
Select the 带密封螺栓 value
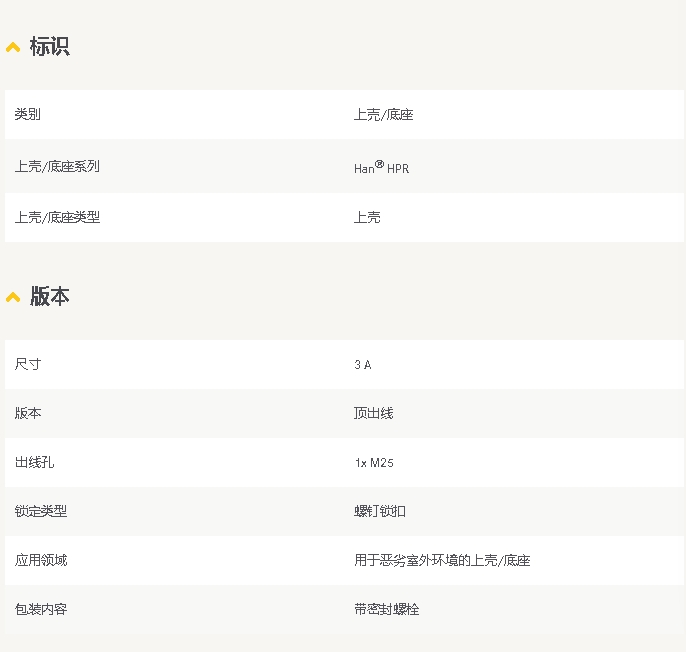pyautogui.click(x=386, y=609)
